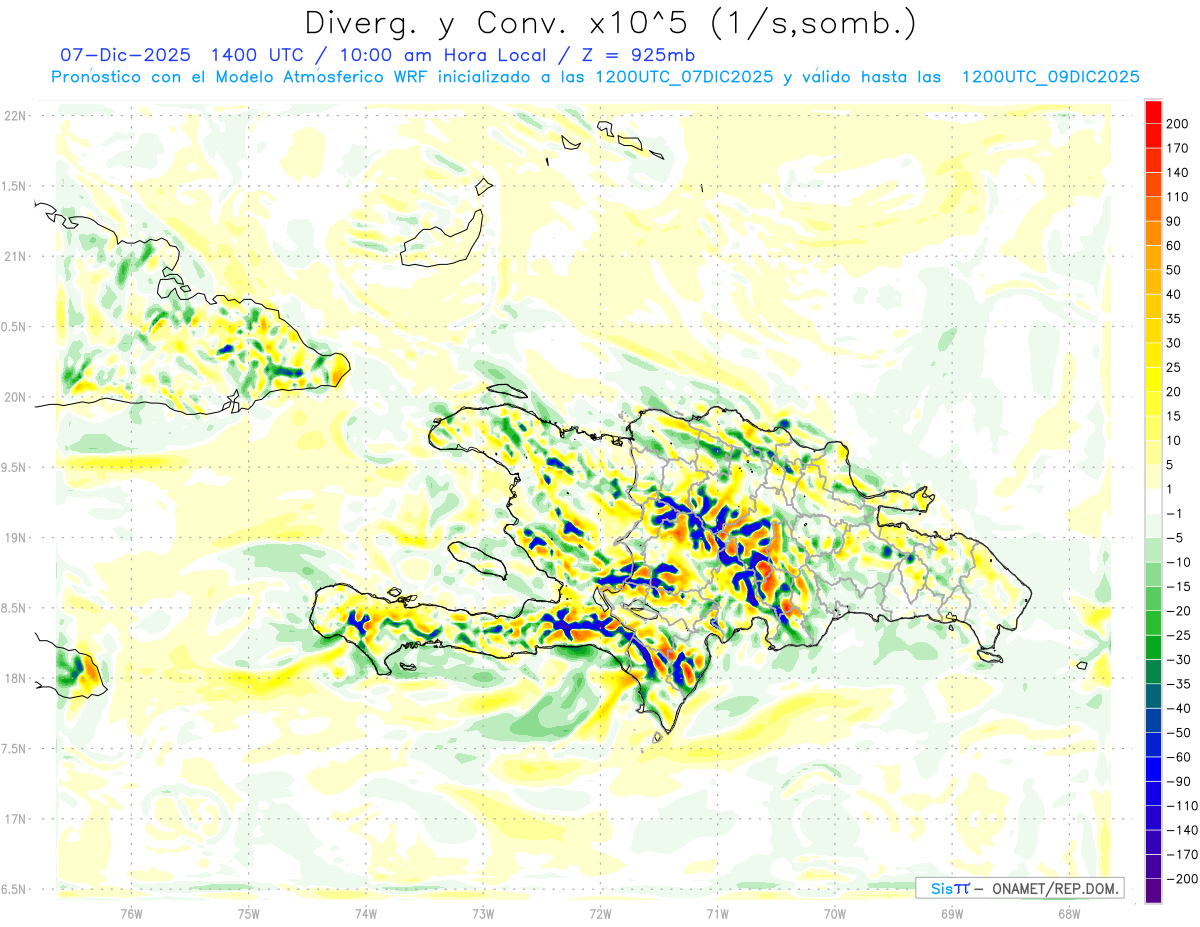Click the "9.5N" axis label
The image size is (1200, 927).
15,467
